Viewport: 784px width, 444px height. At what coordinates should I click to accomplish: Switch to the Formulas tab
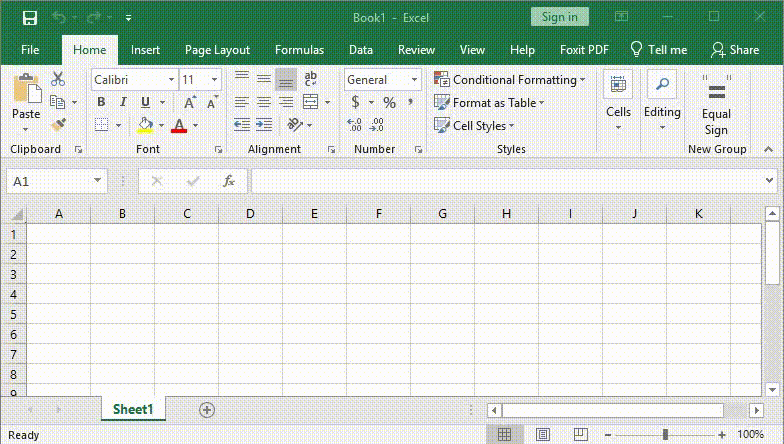(300, 50)
